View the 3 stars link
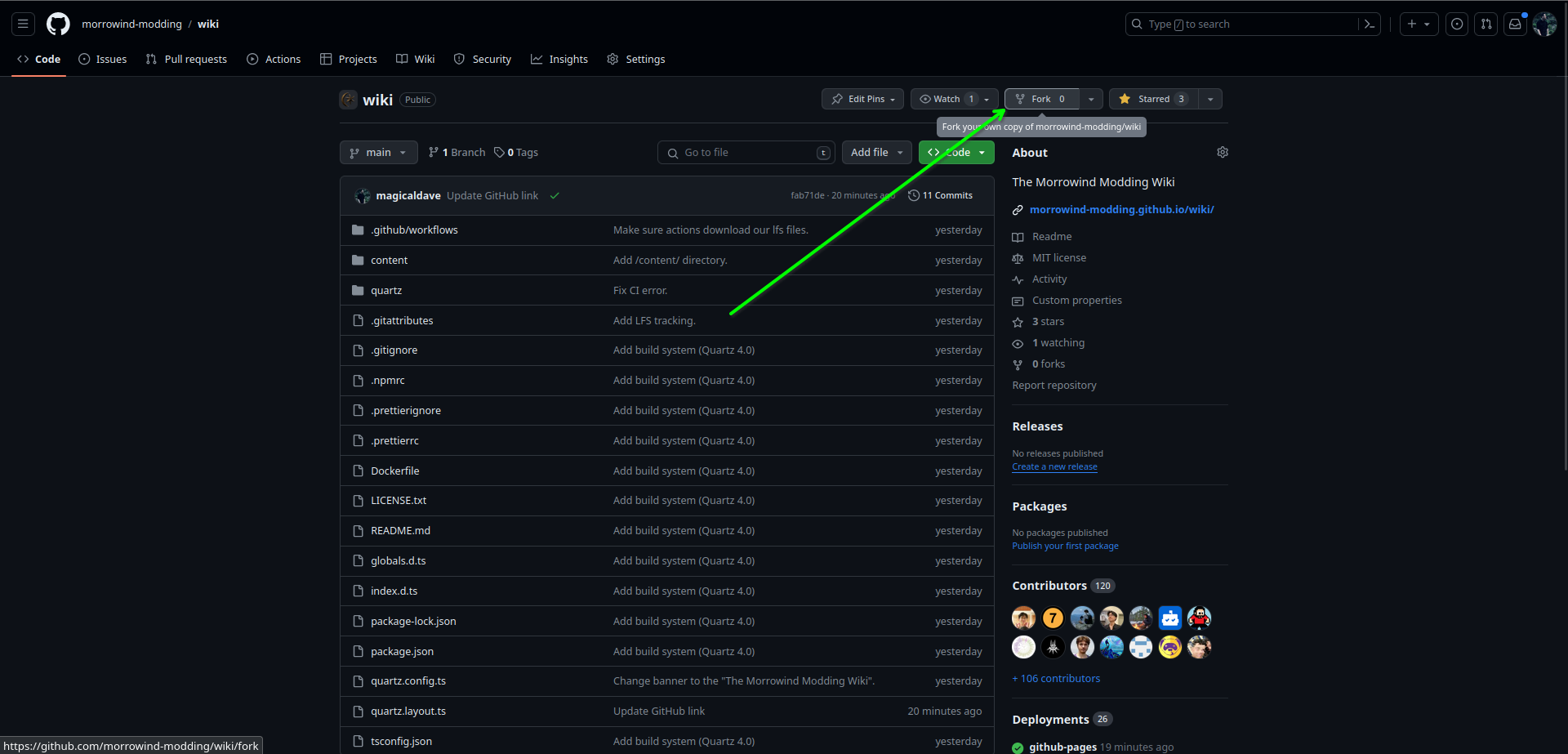This screenshot has height=754, width=1568. (x=1039, y=322)
